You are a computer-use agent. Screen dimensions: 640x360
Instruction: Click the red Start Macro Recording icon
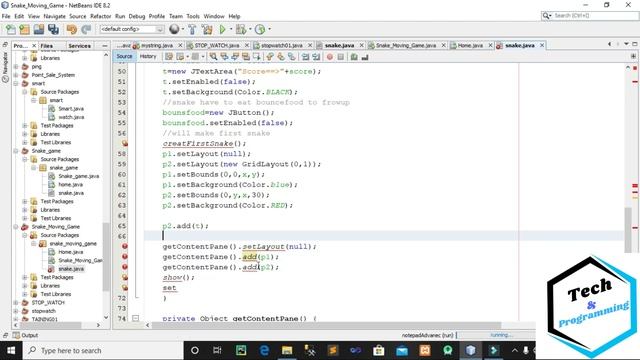(x=330, y=57)
